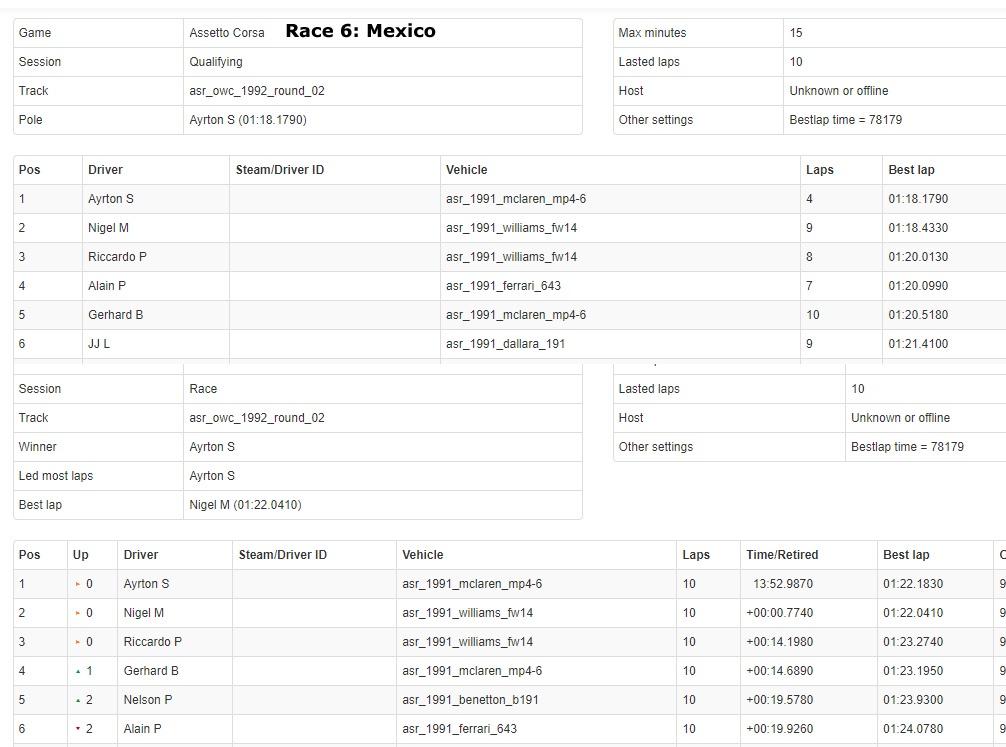This screenshot has height=747, width=1006.
Task: Click asr_1991_benetton_b191 vehicle cell
Action: point(467,700)
